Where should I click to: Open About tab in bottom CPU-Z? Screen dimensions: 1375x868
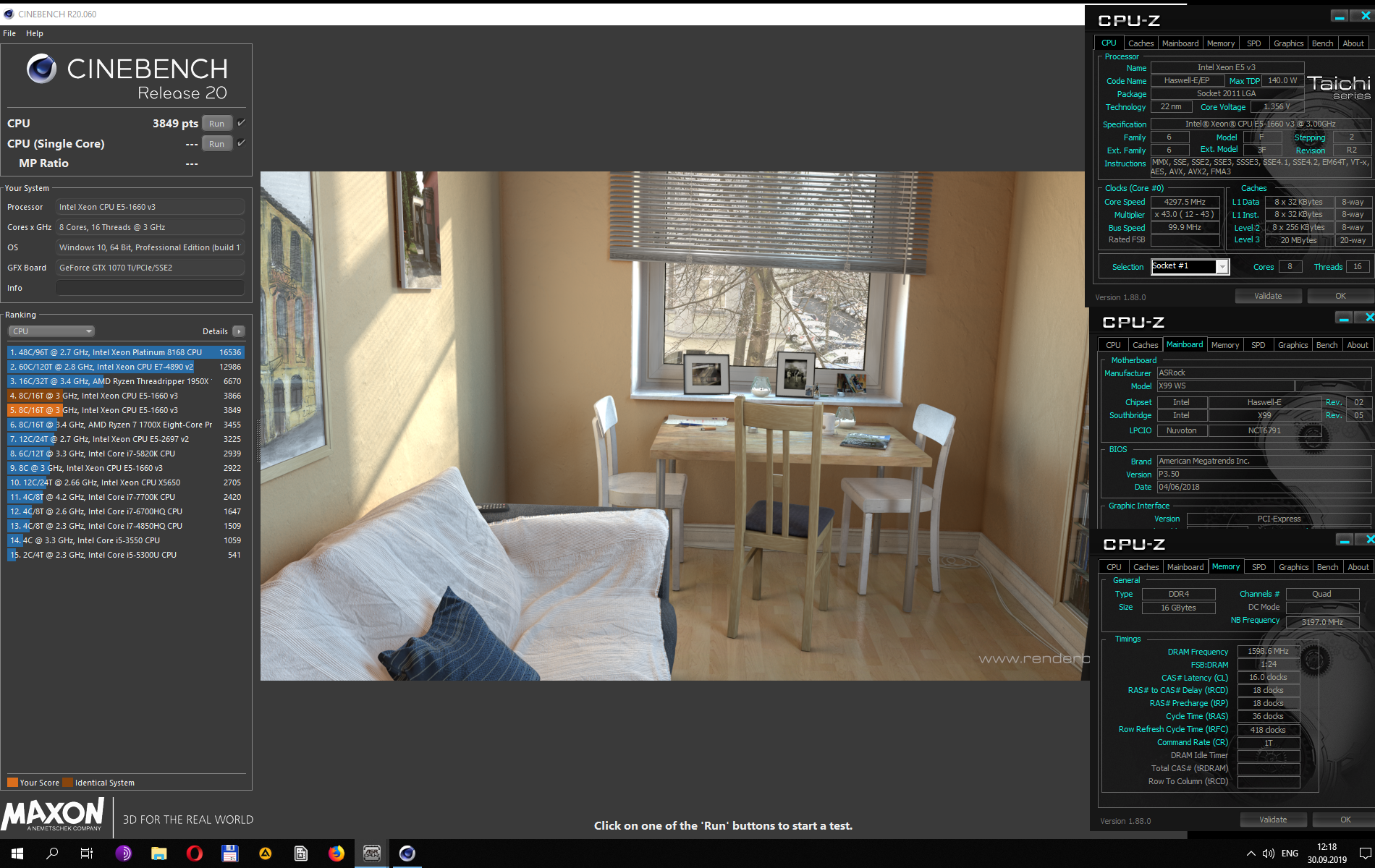click(x=1358, y=567)
